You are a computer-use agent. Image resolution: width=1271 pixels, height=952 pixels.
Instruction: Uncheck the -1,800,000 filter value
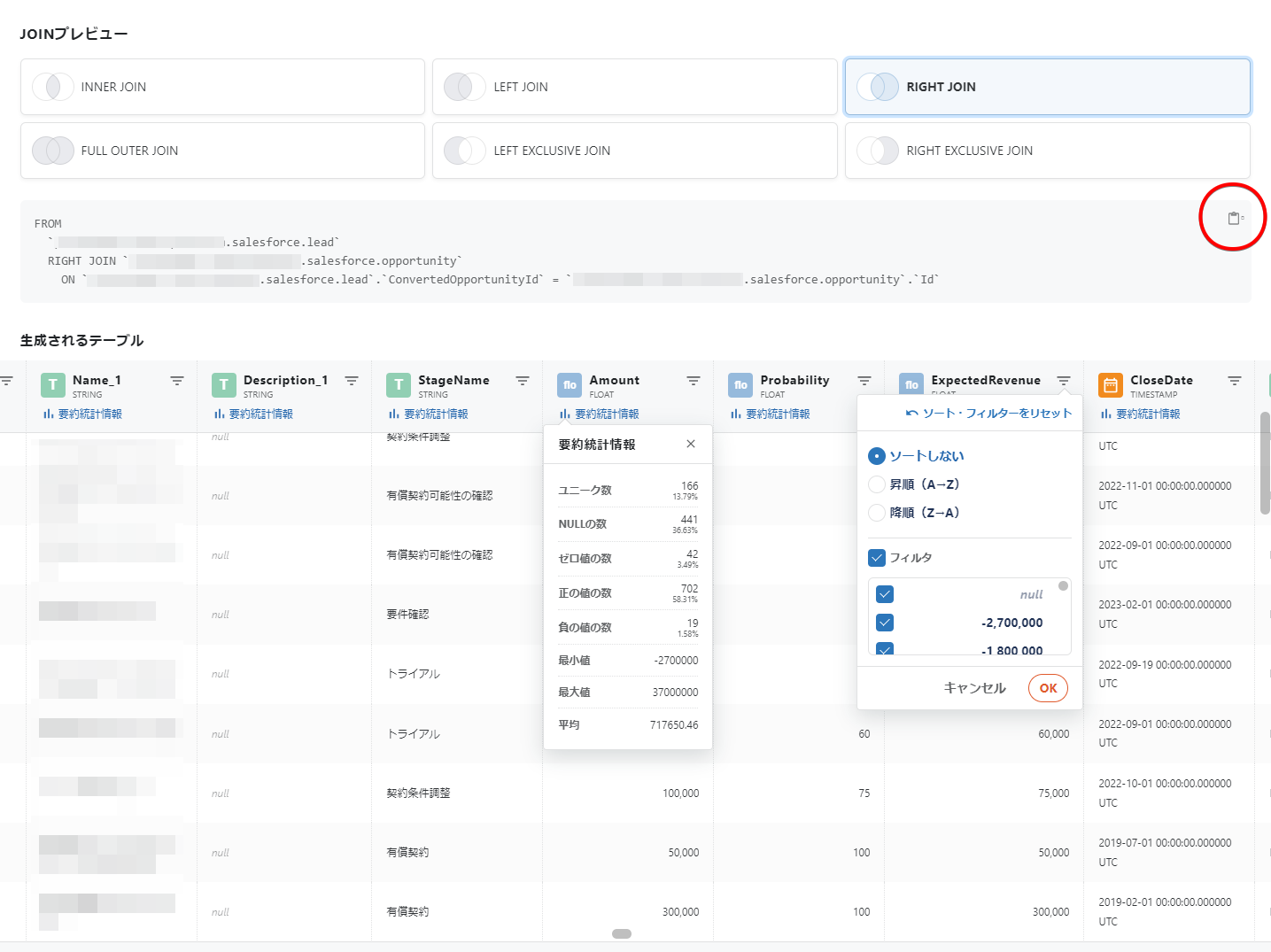click(x=885, y=649)
